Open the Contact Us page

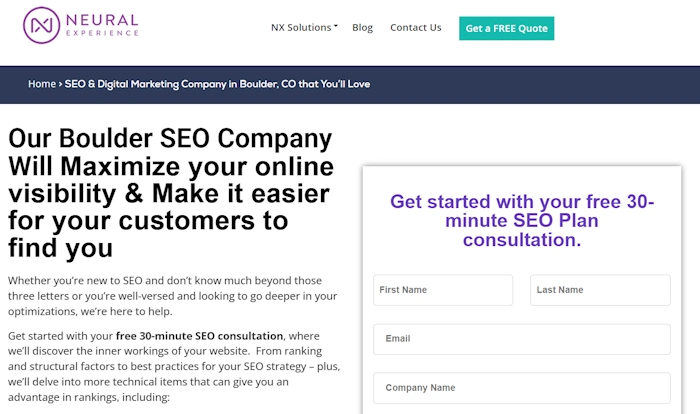416,27
